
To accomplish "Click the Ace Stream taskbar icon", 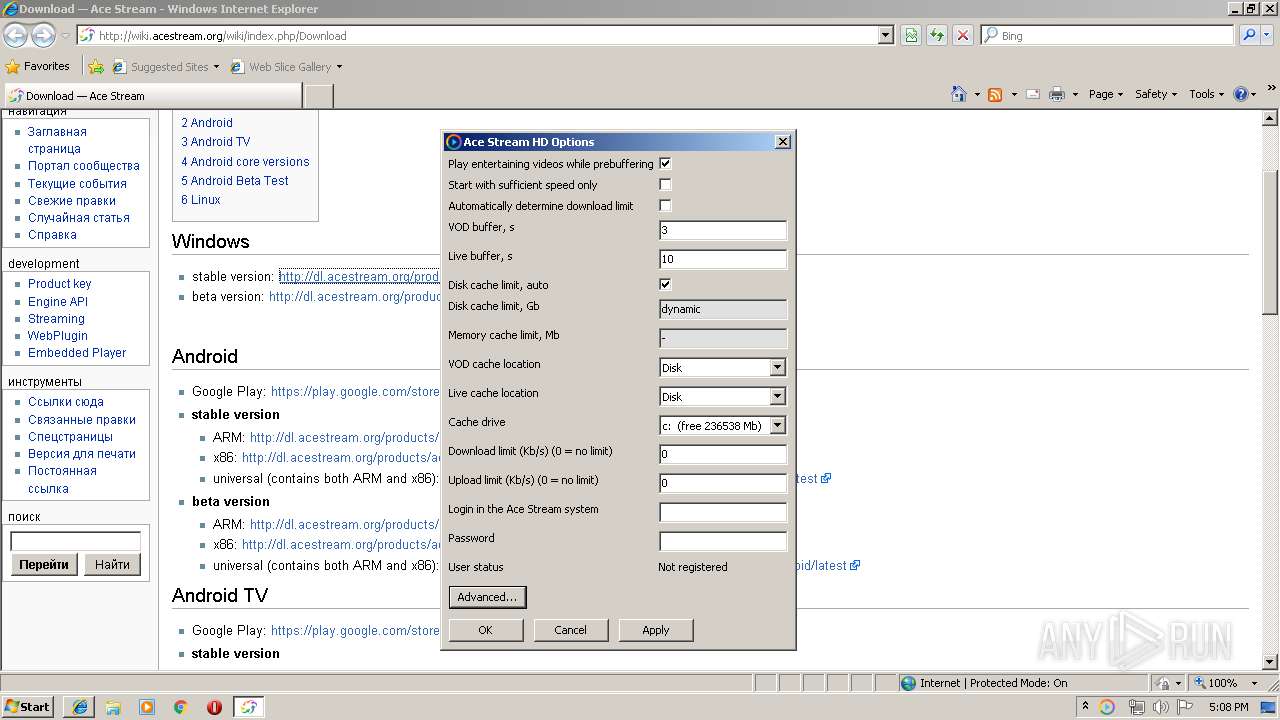I will tap(249, 707).
